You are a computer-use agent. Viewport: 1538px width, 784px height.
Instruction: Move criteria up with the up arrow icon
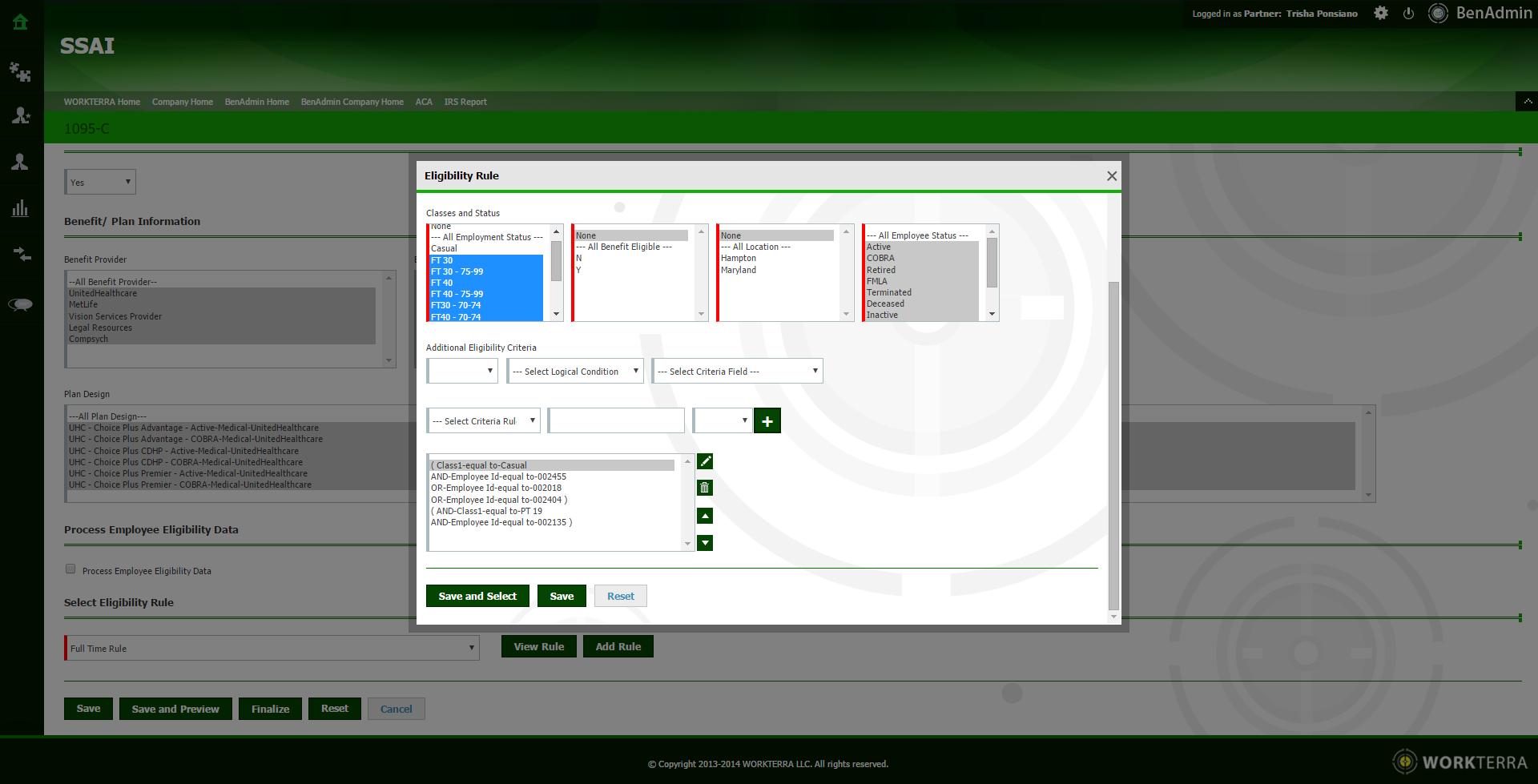coord(705,517)
